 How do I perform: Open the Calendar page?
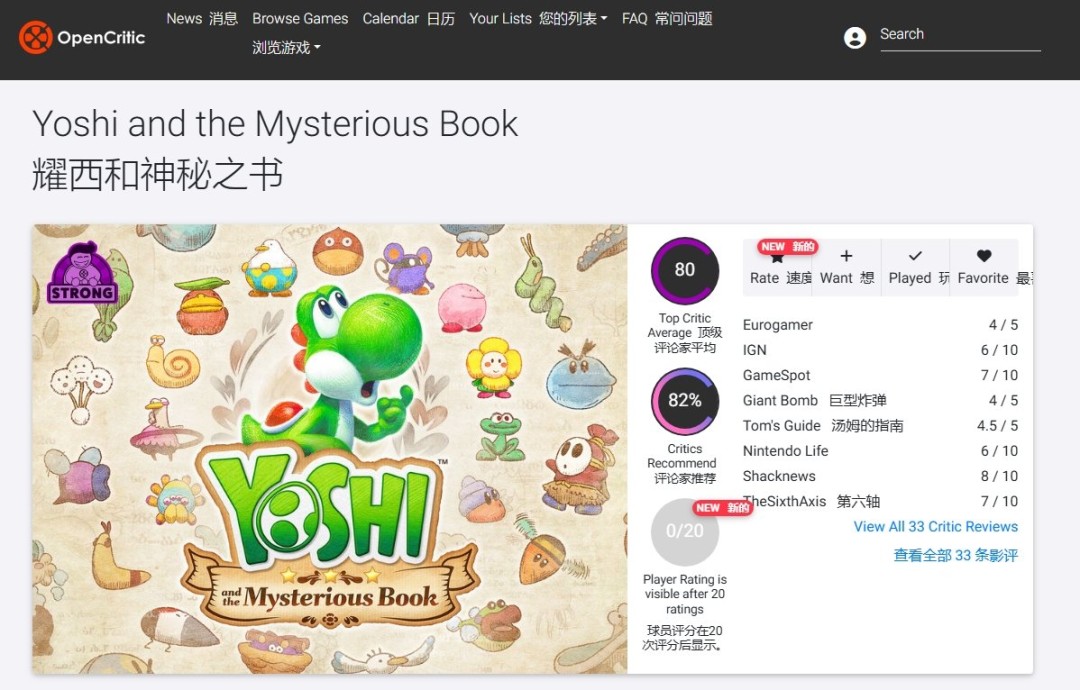tap(408, 19)
